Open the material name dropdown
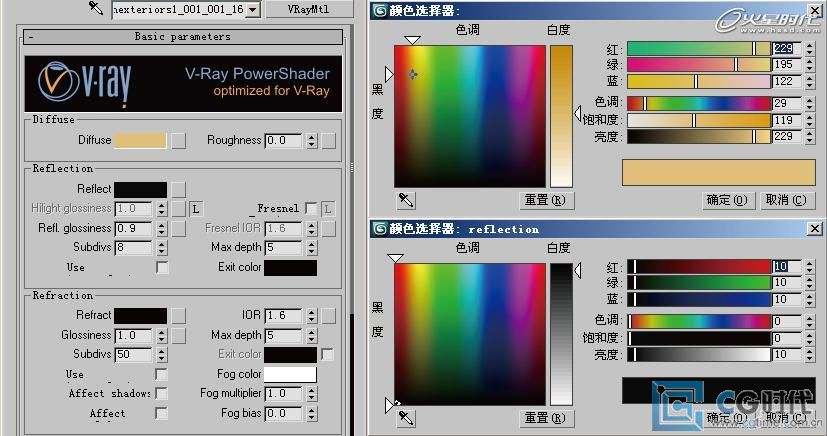This screenshot has width=827, height=436. click(x=254, y=9)
